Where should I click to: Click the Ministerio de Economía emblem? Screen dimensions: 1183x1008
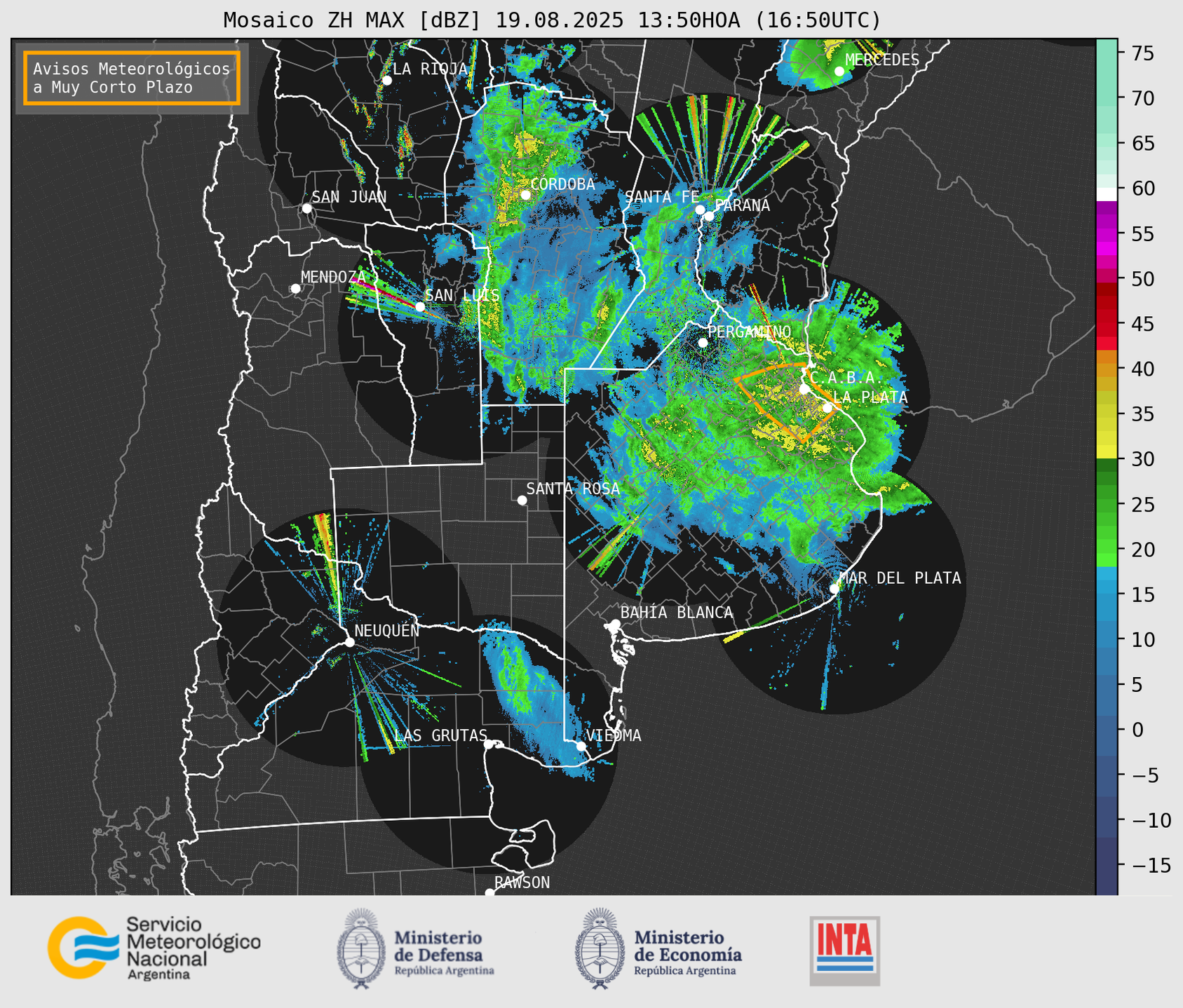tap(600, 948)
